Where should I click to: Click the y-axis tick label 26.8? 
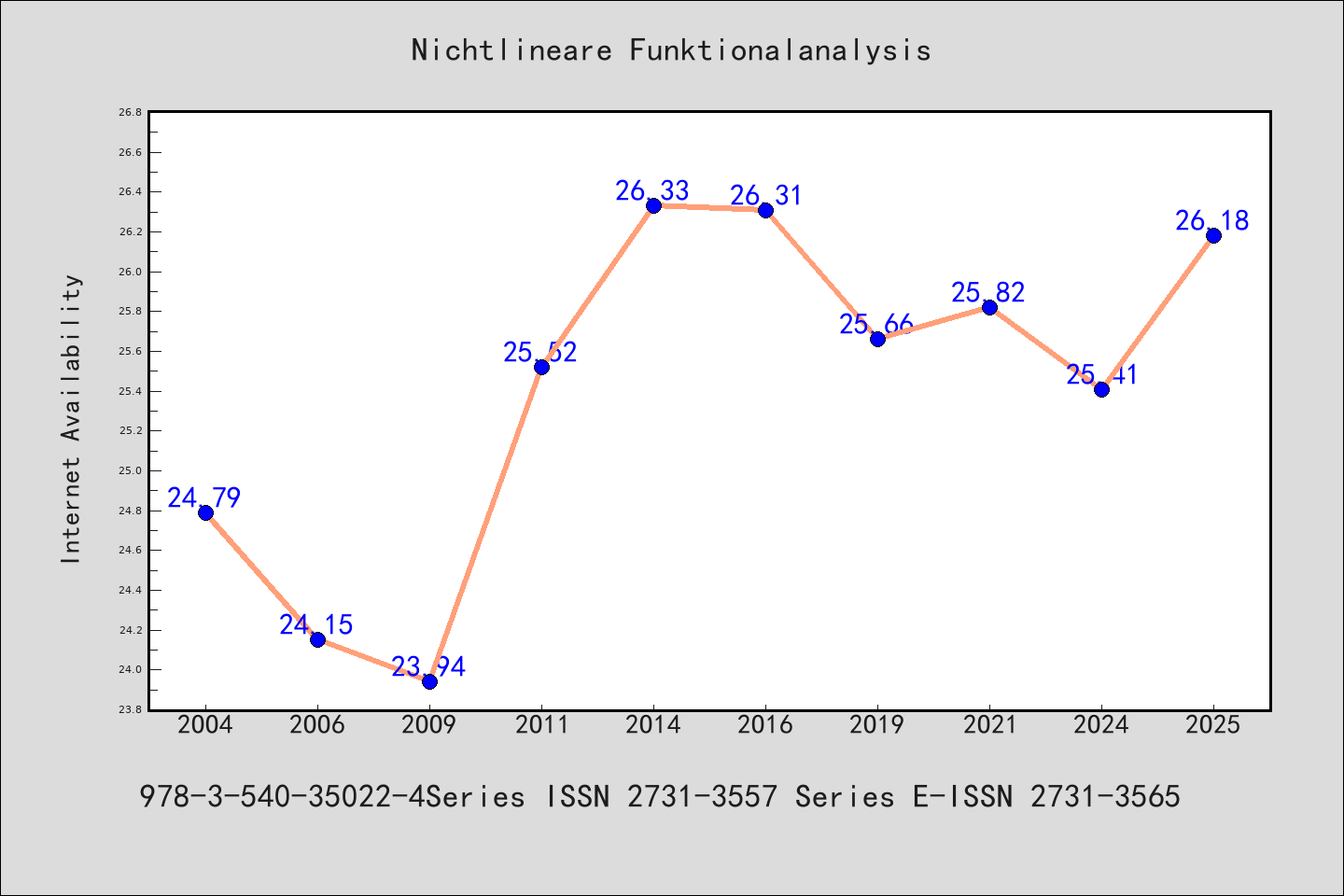point(130,112)
